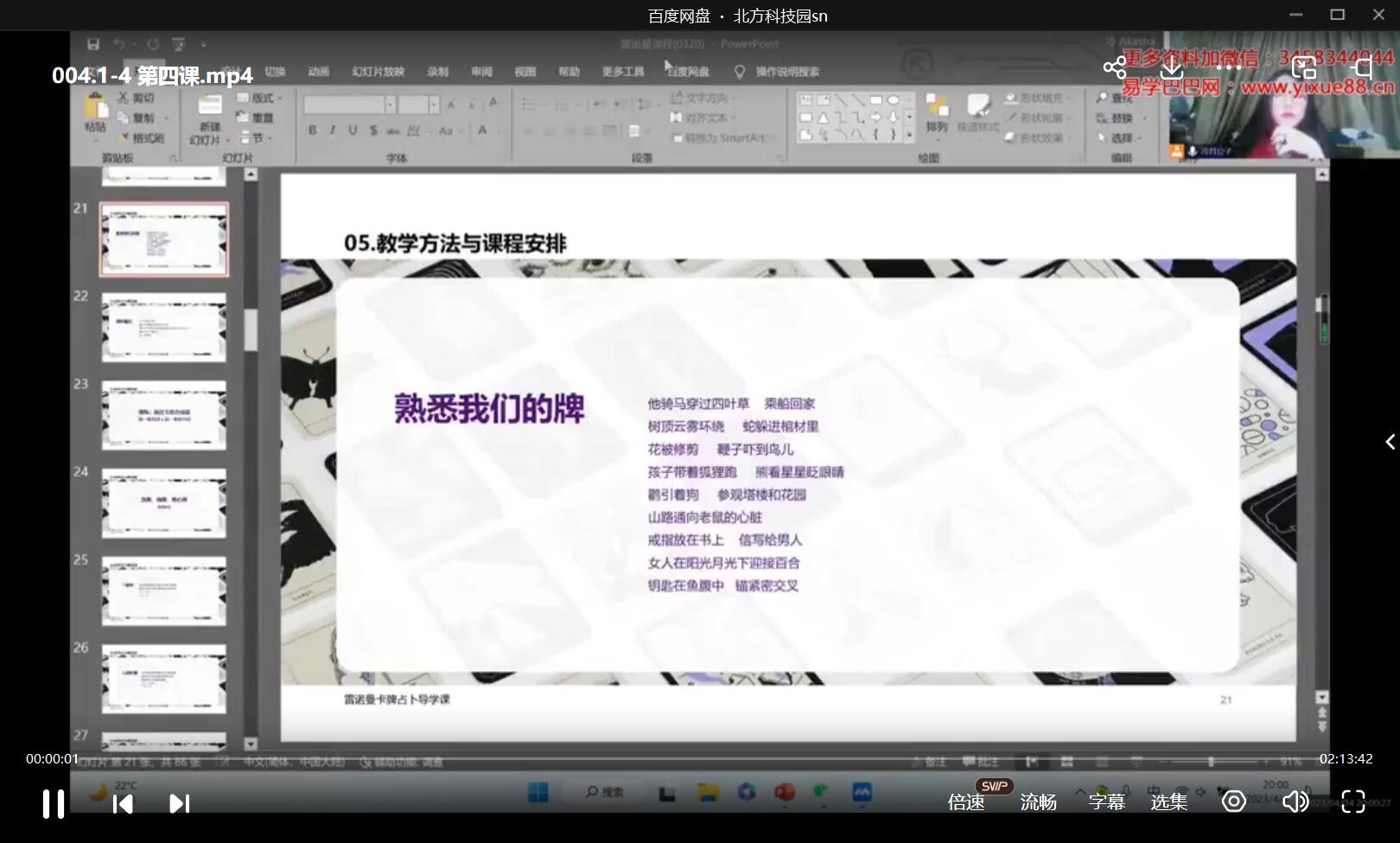Mute the video via the speaker icon
1400x843 pixels.
1295,803
